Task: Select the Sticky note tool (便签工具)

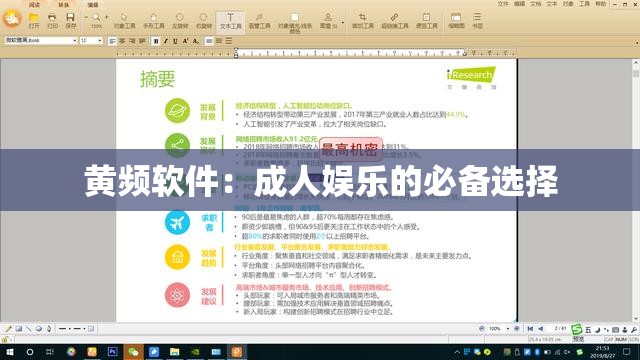Action: [427, 20]
